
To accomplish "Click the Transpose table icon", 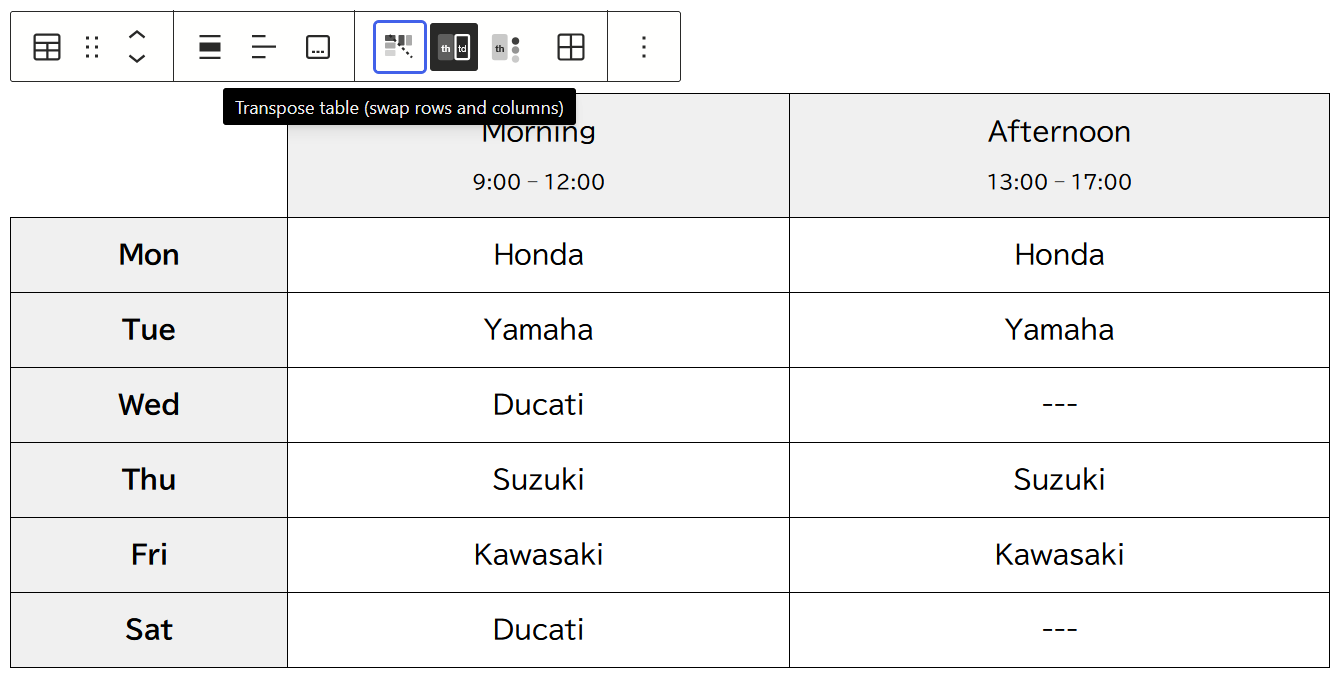I will (x=400, y=47).
